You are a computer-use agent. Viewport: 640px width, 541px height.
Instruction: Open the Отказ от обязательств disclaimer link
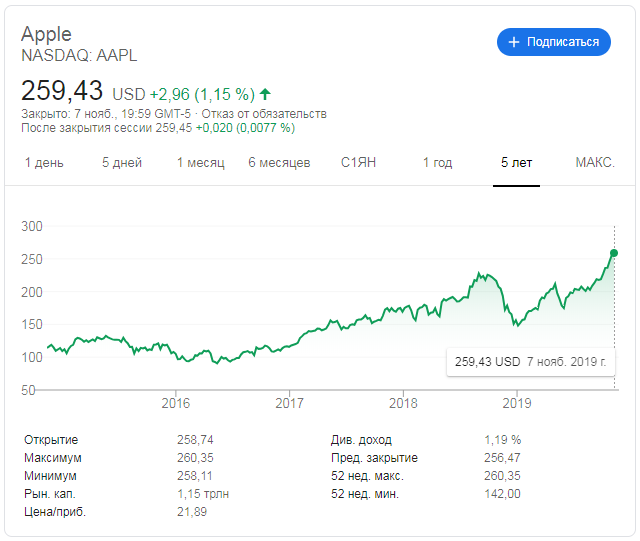[x=264, y=114]
